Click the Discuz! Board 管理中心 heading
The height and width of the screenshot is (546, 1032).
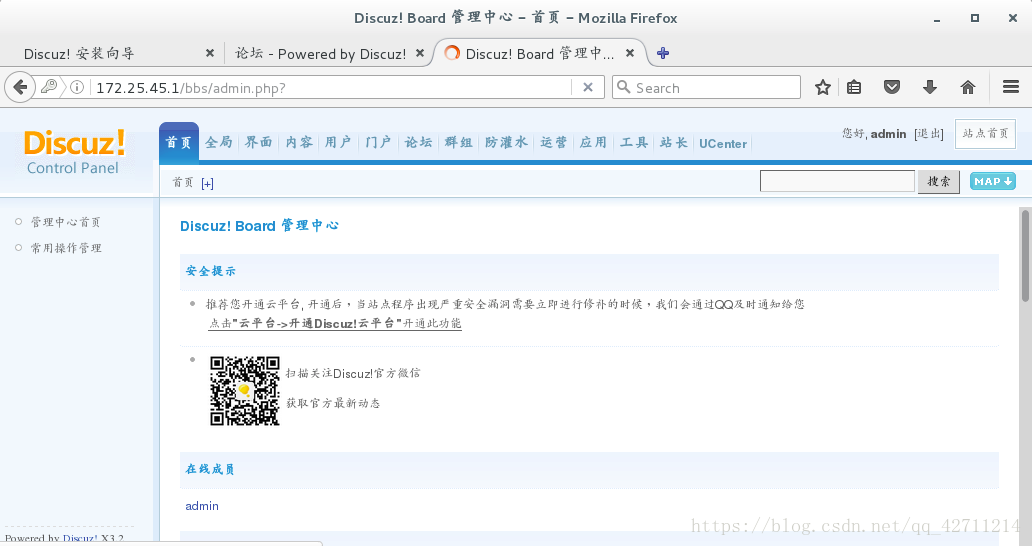(x=259, y=226)
